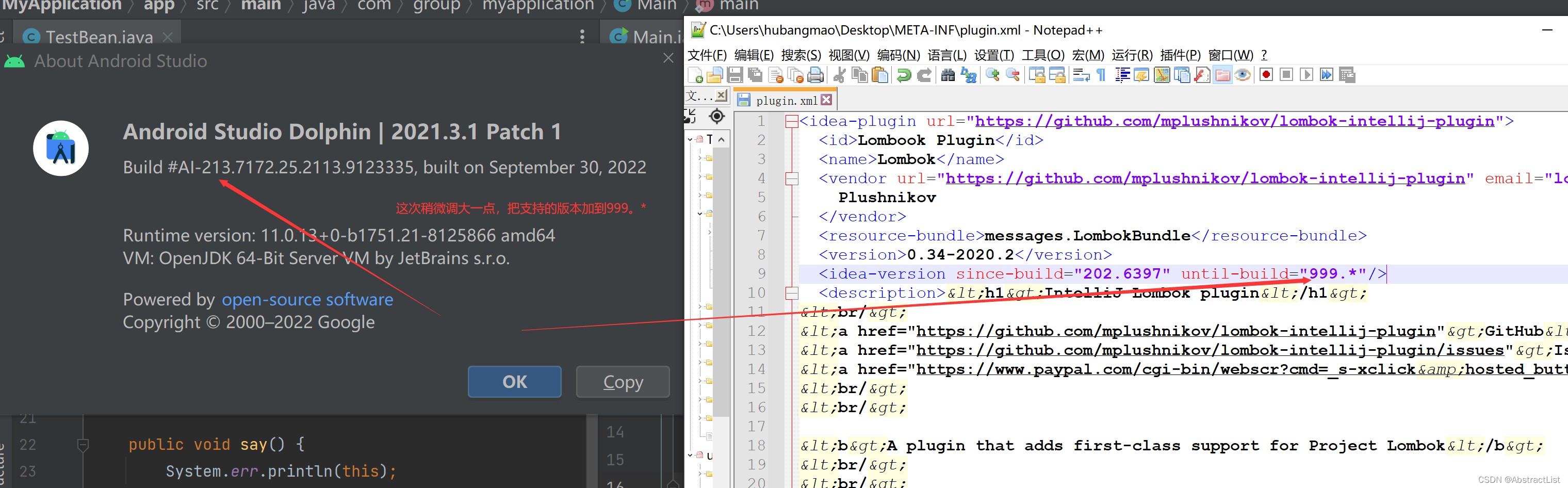Click line number 9 in Notepad++ margin
The height and width of the screenshot is (488, 1568).
(x=761, y=274)
